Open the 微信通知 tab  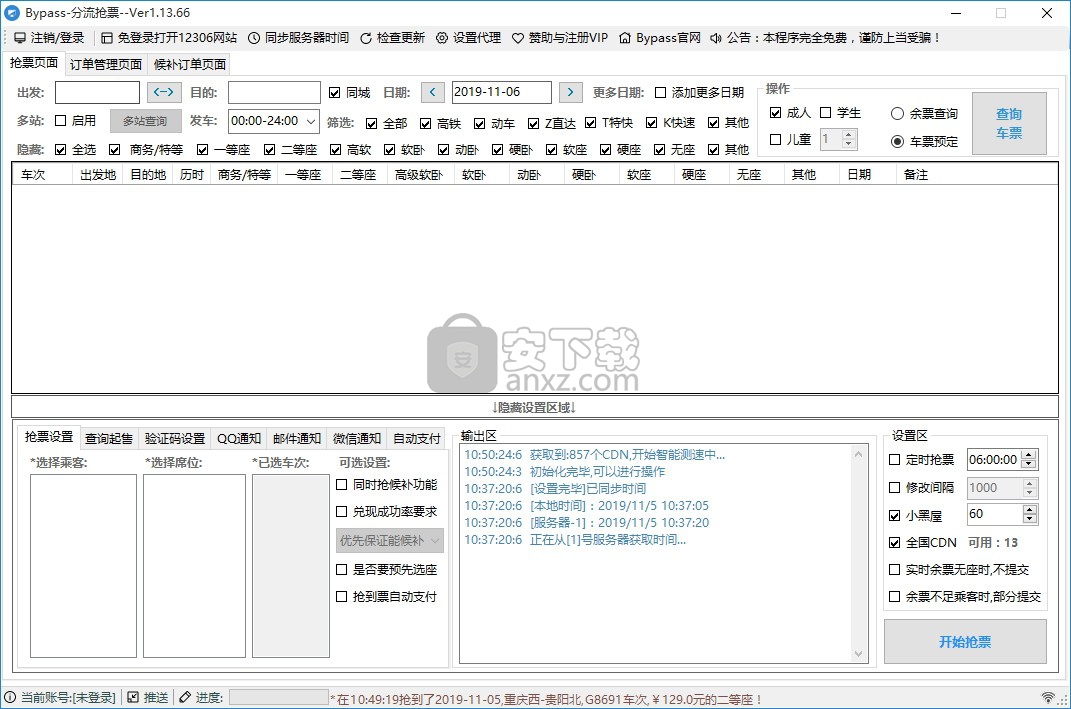tap(357, 439)
